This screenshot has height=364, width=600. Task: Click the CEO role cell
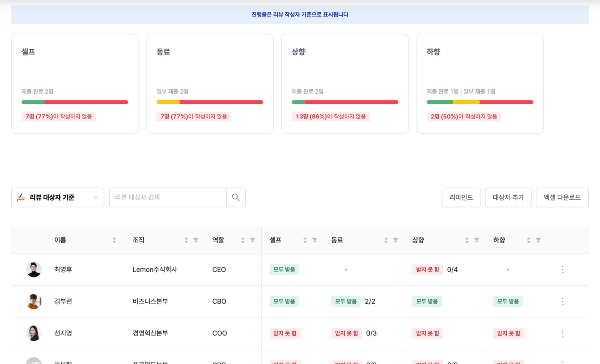click(x=219, y=269)
